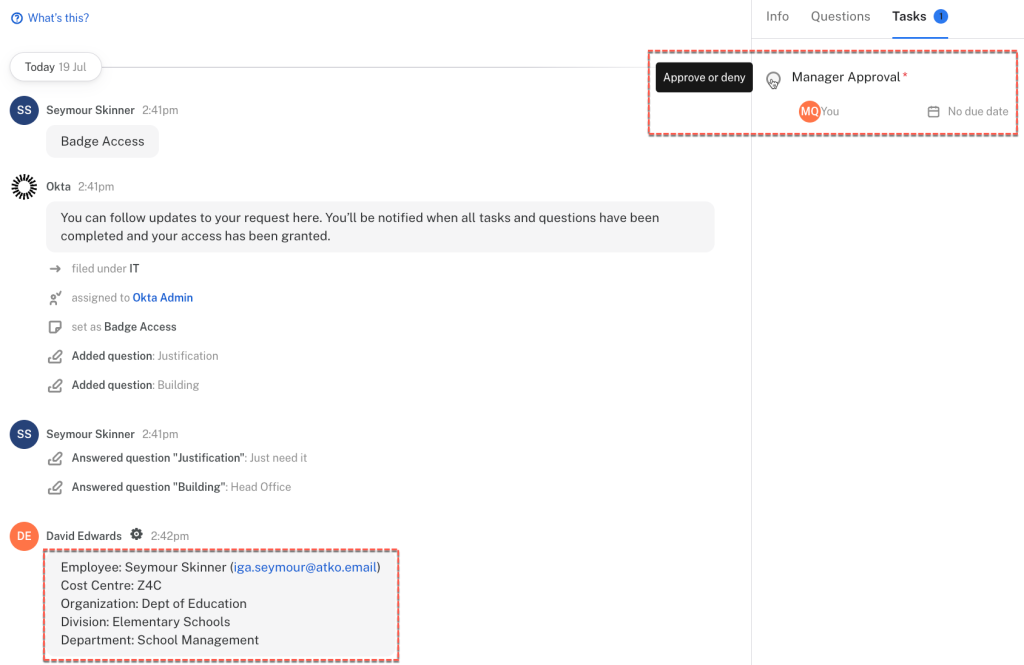Click the Okta sunburst logo avatar
The height and width of the screenshot is (665, 1024).
point(24,186)
